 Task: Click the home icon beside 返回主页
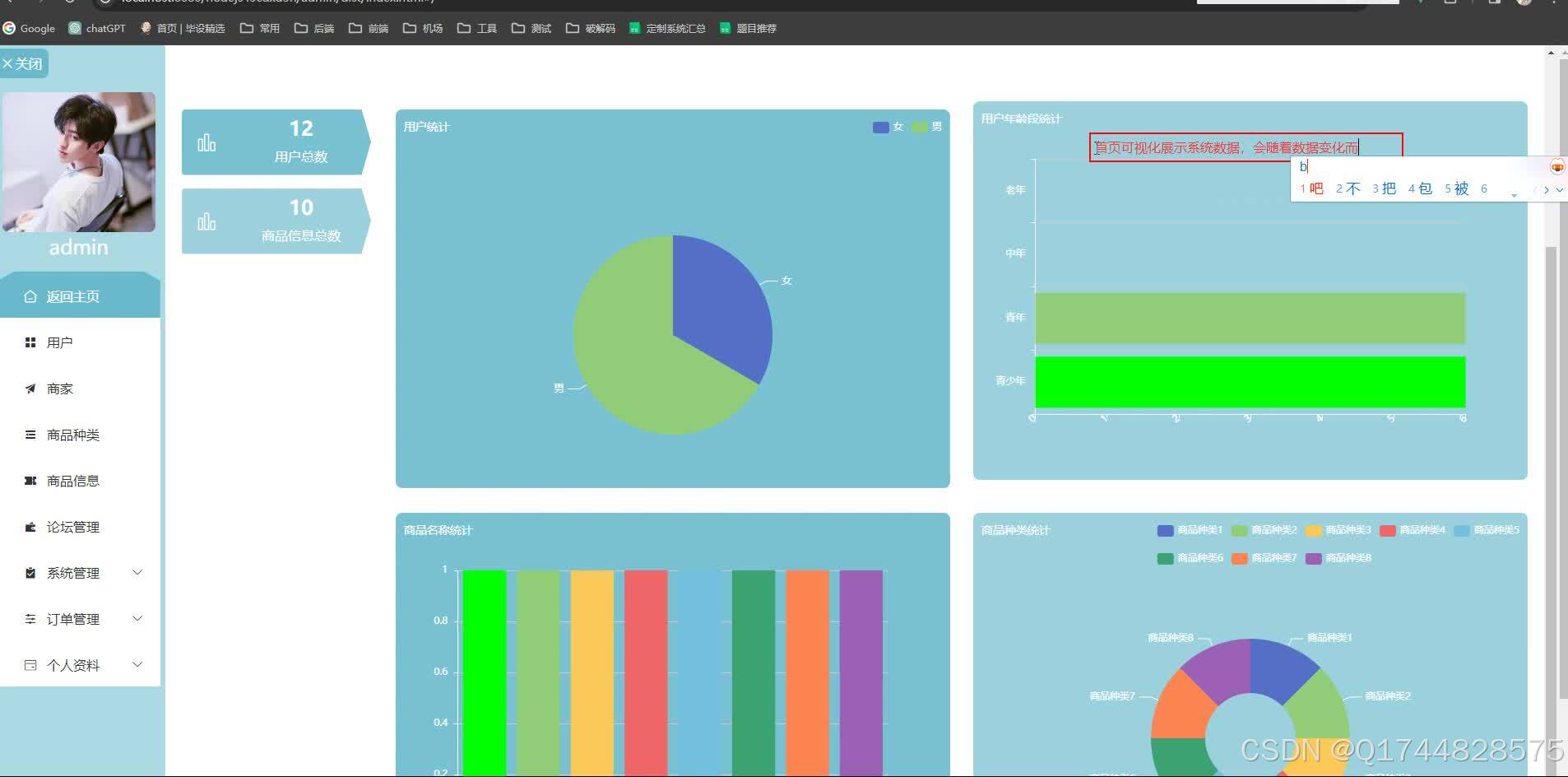pos(30,296)
